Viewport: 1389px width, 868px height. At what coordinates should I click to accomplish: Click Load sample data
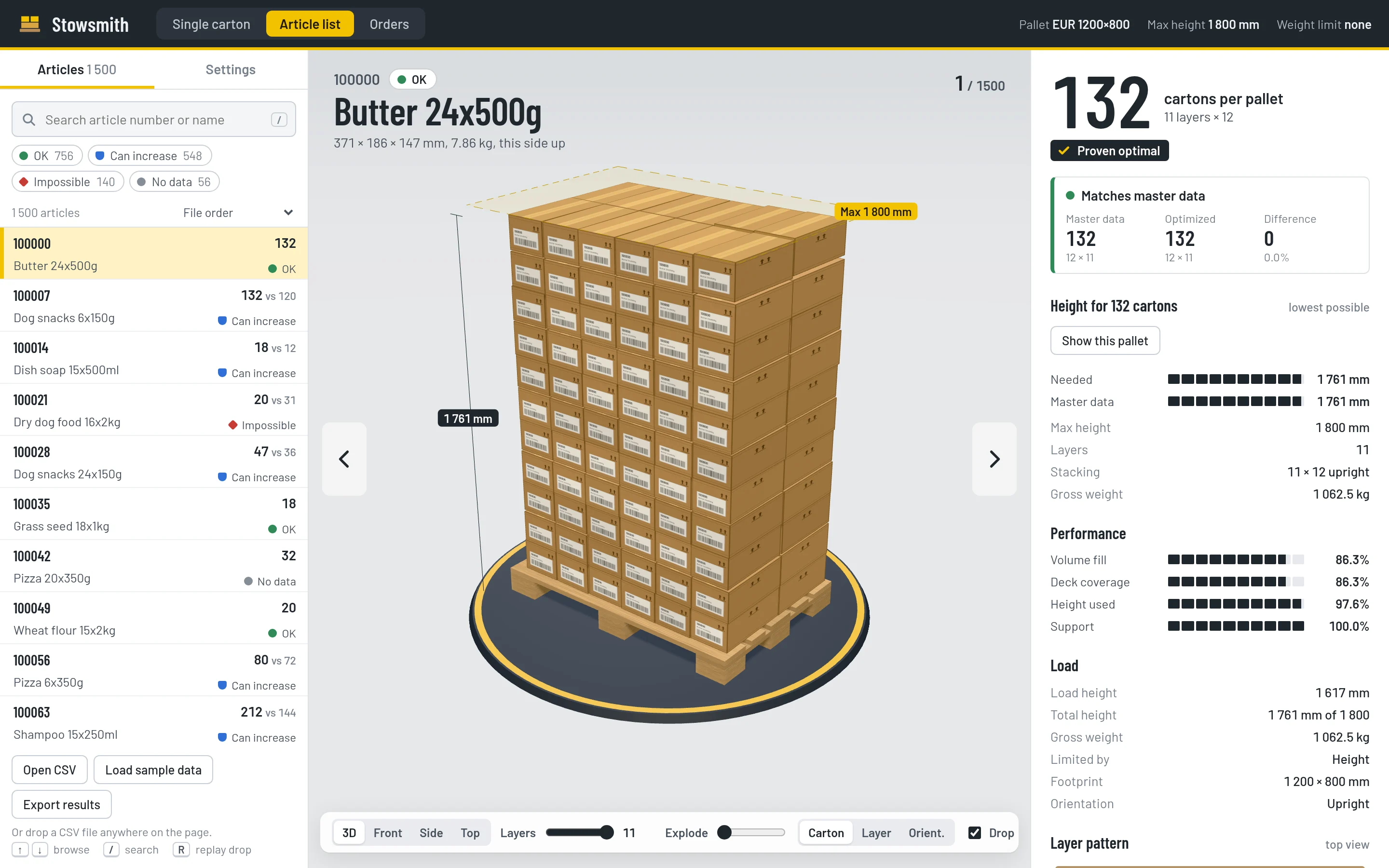(x=153, y=769)
